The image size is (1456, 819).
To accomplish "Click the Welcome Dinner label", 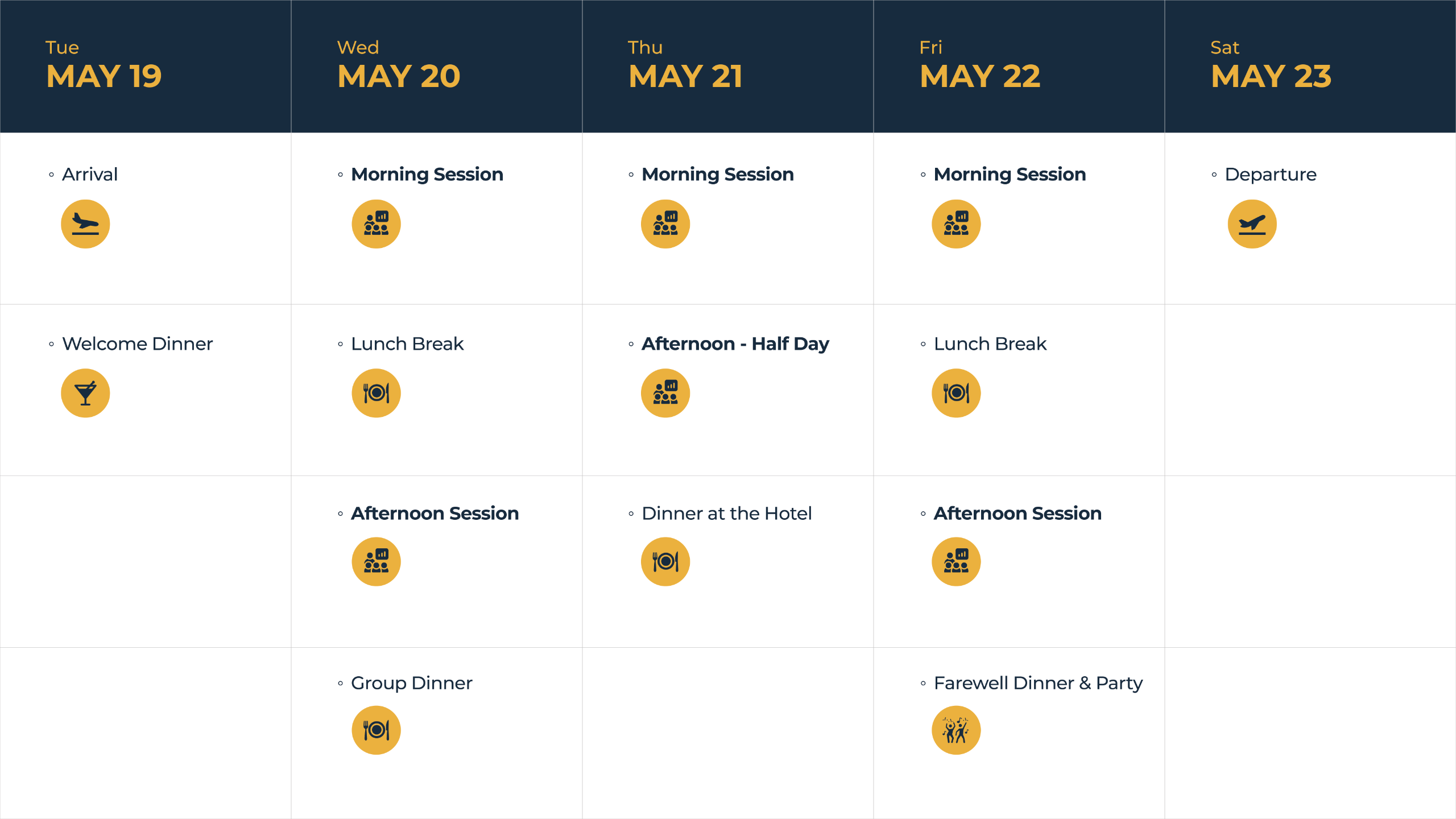I will (137, 344).
